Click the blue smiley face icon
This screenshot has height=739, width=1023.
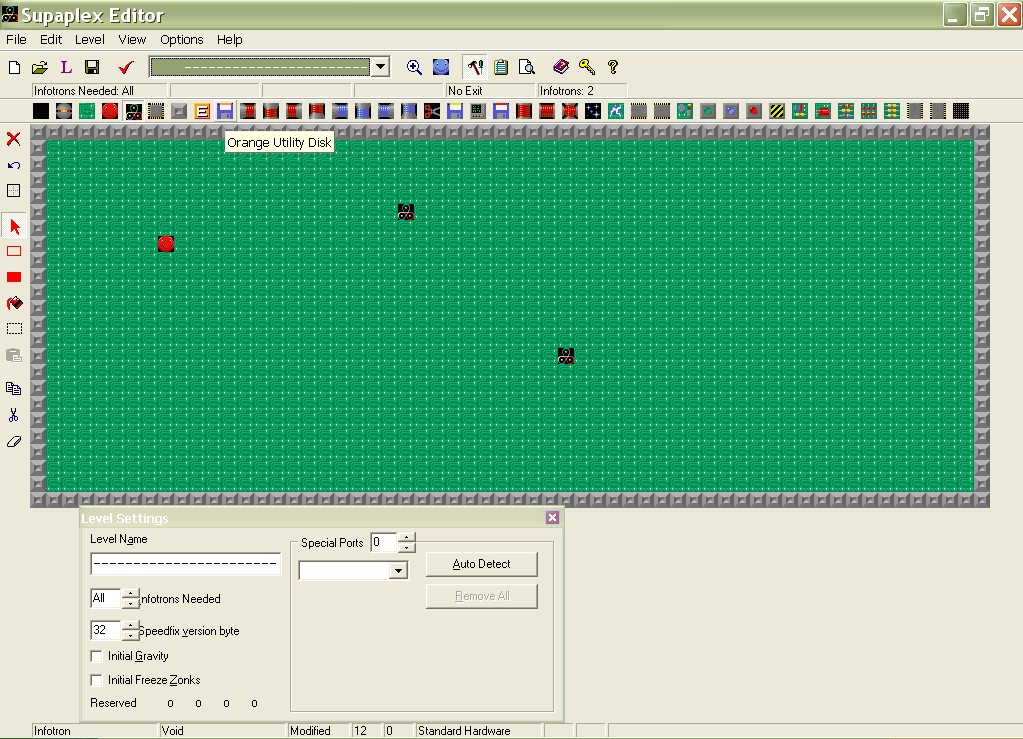pyautogui.click(x=441, y=67)
